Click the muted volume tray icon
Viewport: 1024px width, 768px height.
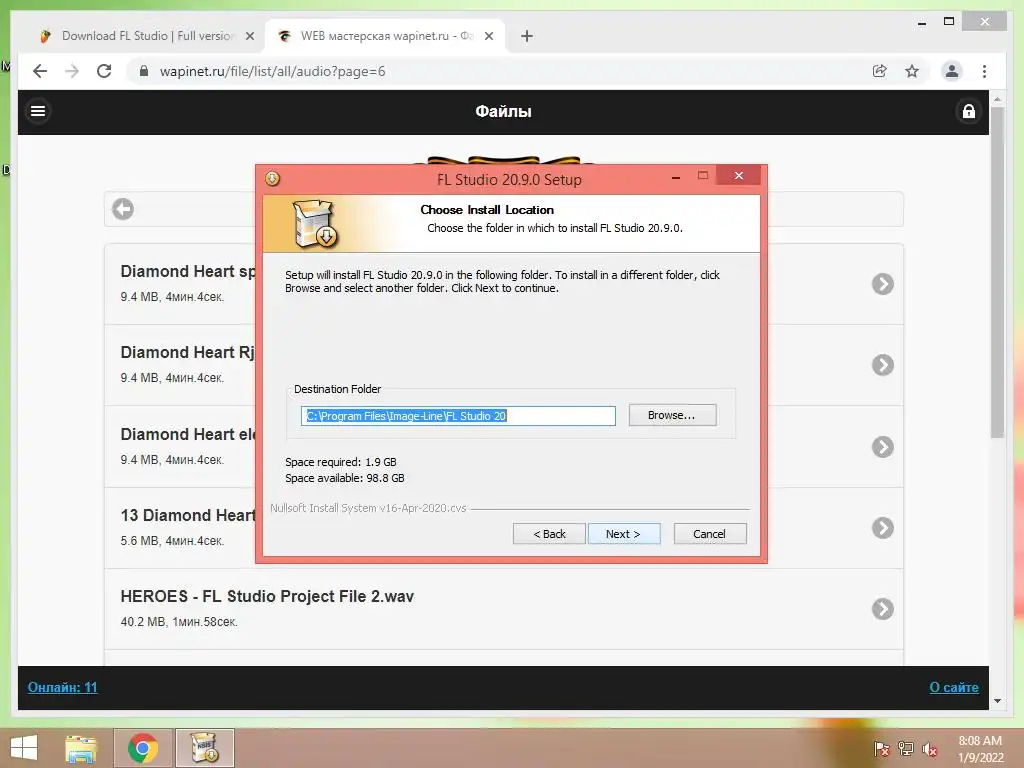930,748
